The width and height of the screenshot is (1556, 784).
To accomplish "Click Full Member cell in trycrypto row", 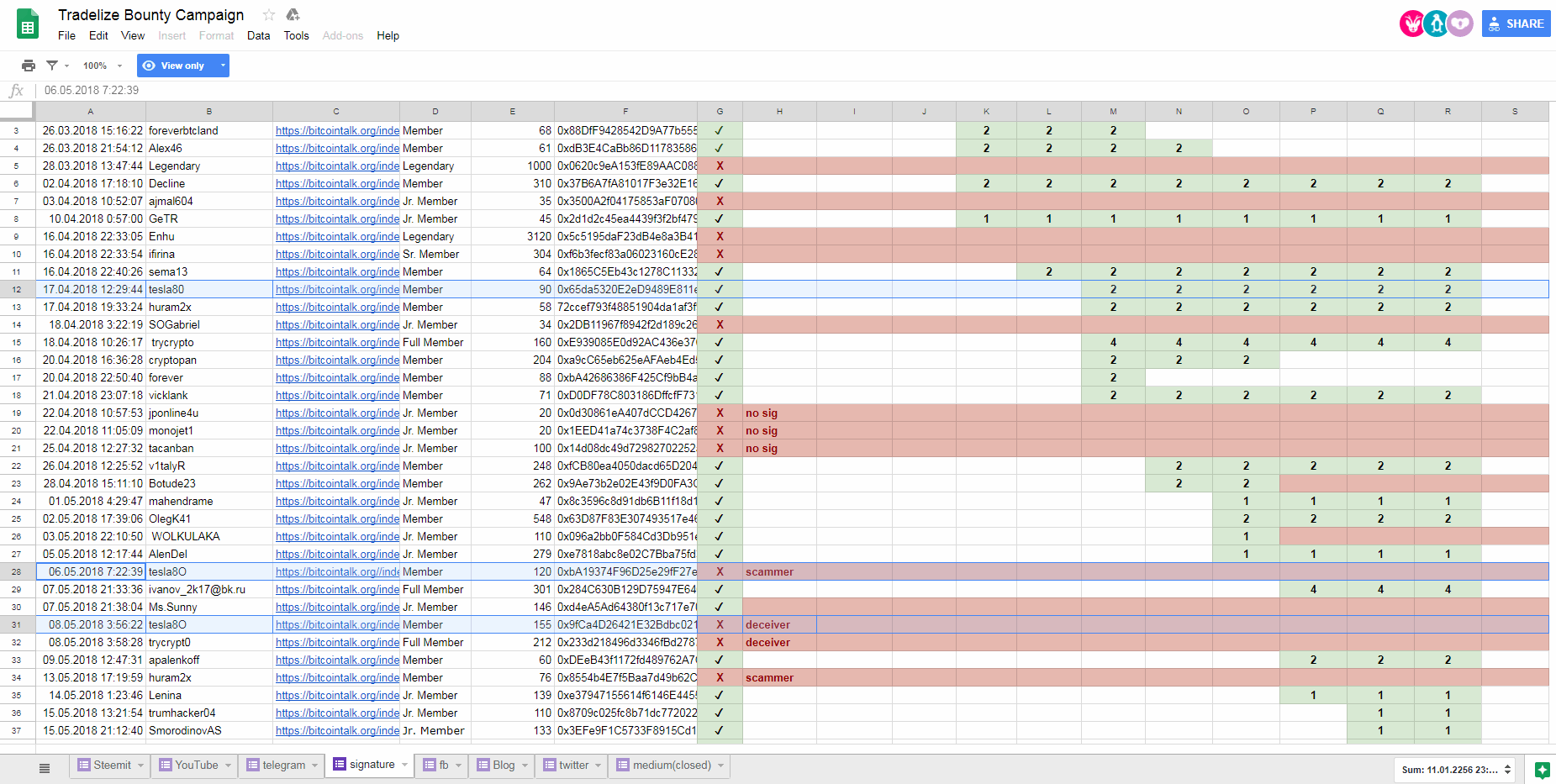I will click(x=435, y=343).
